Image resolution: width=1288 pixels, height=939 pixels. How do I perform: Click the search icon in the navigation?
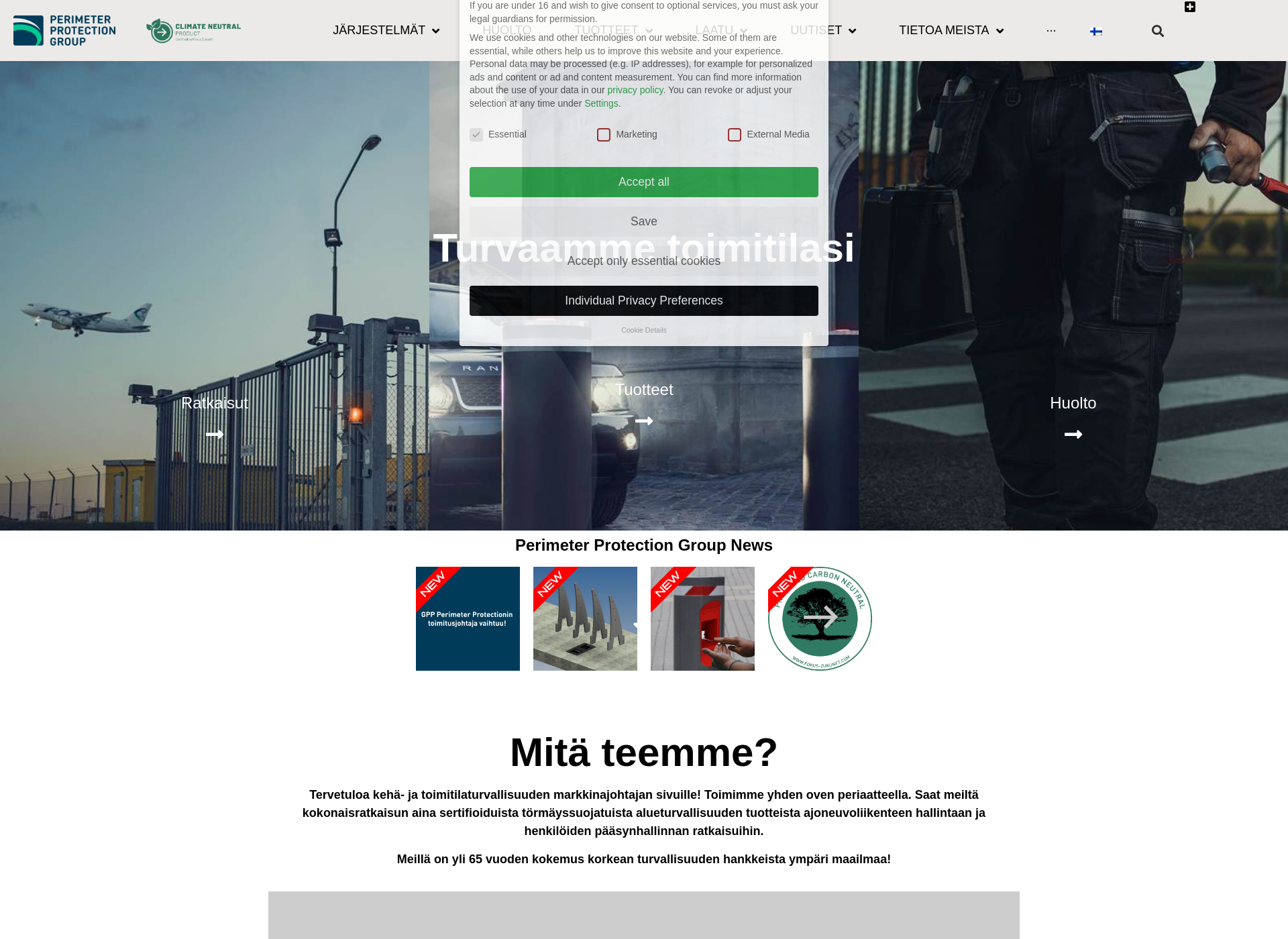pos(1158,30)
